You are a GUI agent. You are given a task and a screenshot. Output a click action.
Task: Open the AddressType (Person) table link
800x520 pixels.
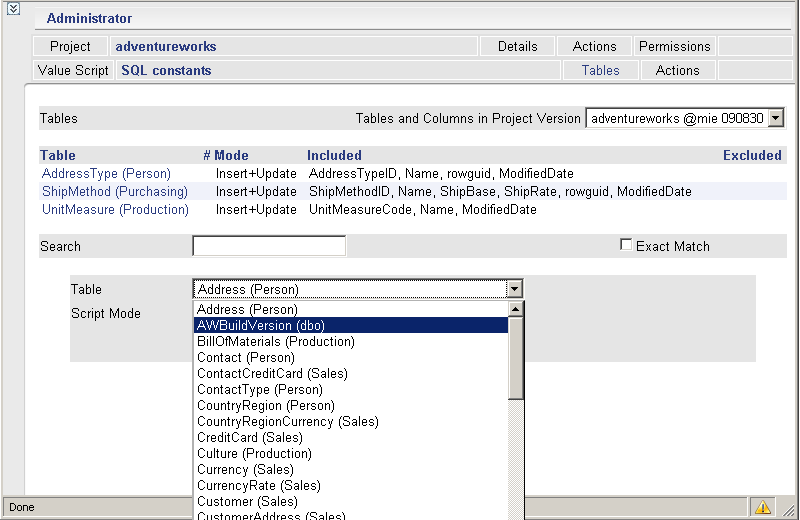(106, 174)
